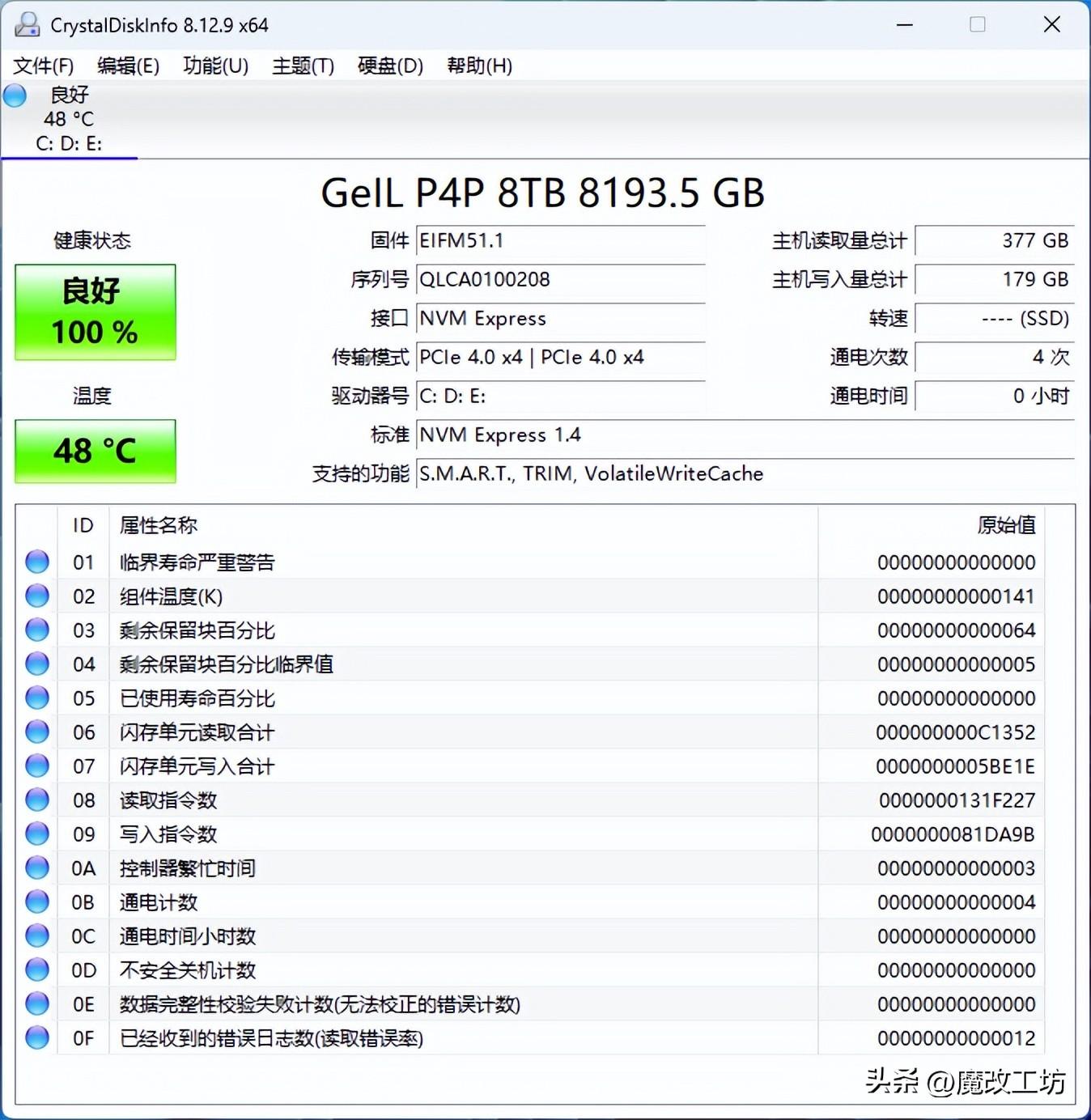Open the 主题(T) menu
1091x1120 pixels.
pyautogui.click(x=303, y=66)
